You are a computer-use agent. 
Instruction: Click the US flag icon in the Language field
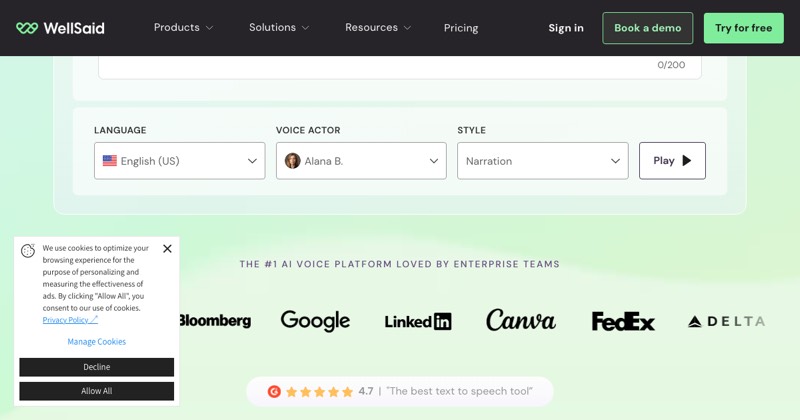pyautogui.click(x=110, y=161)
